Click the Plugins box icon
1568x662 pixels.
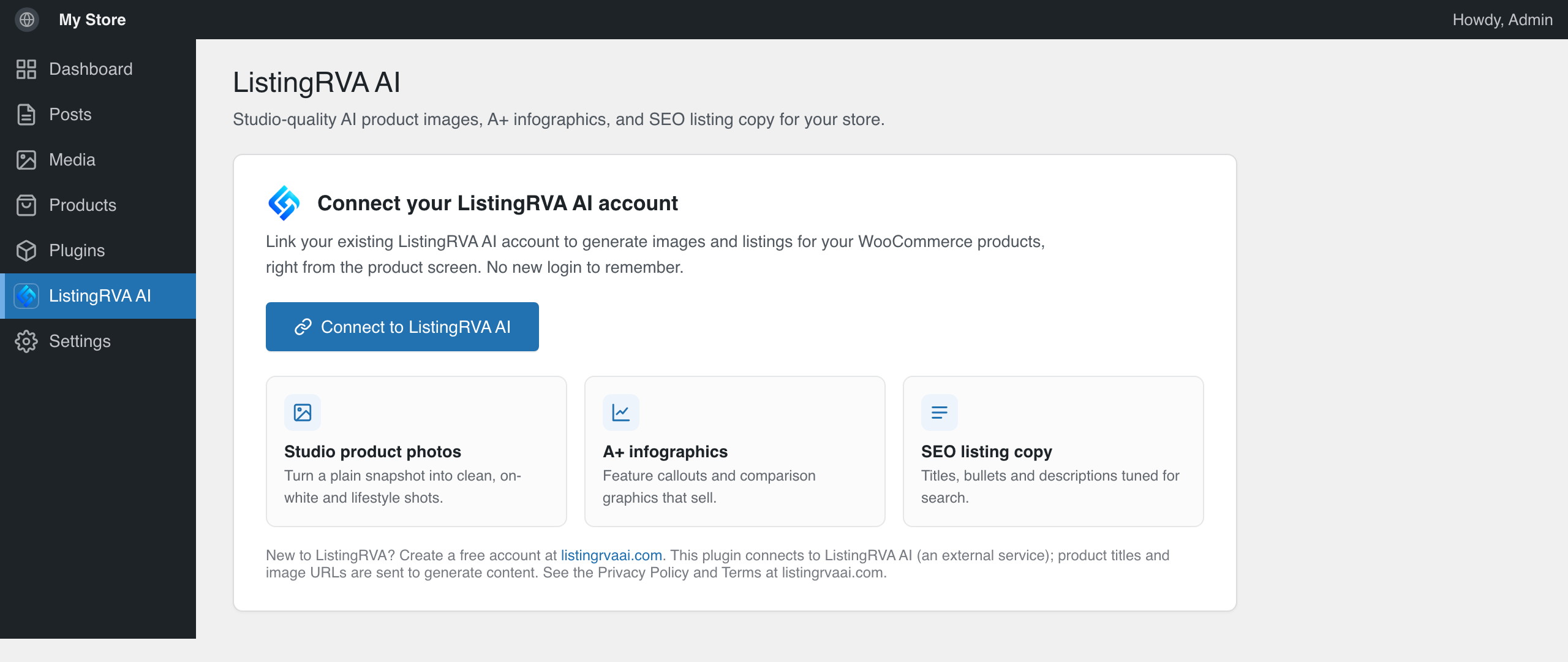pos(26,251)
